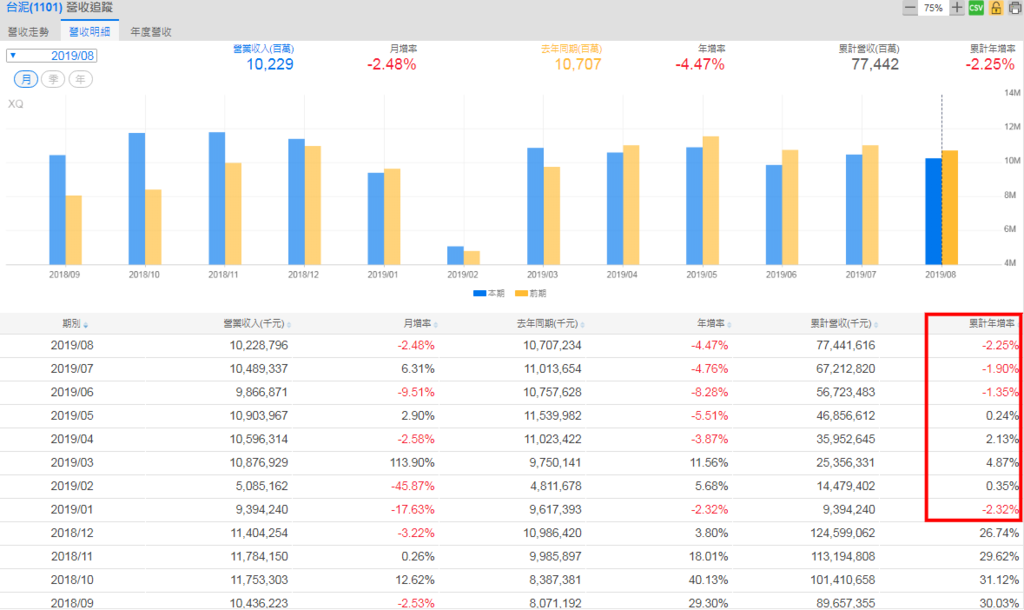The width and height of the screenshot is (1024, 610).
Task: Click the 4.87% cumulative growth cell
Action: (1002, 462)
